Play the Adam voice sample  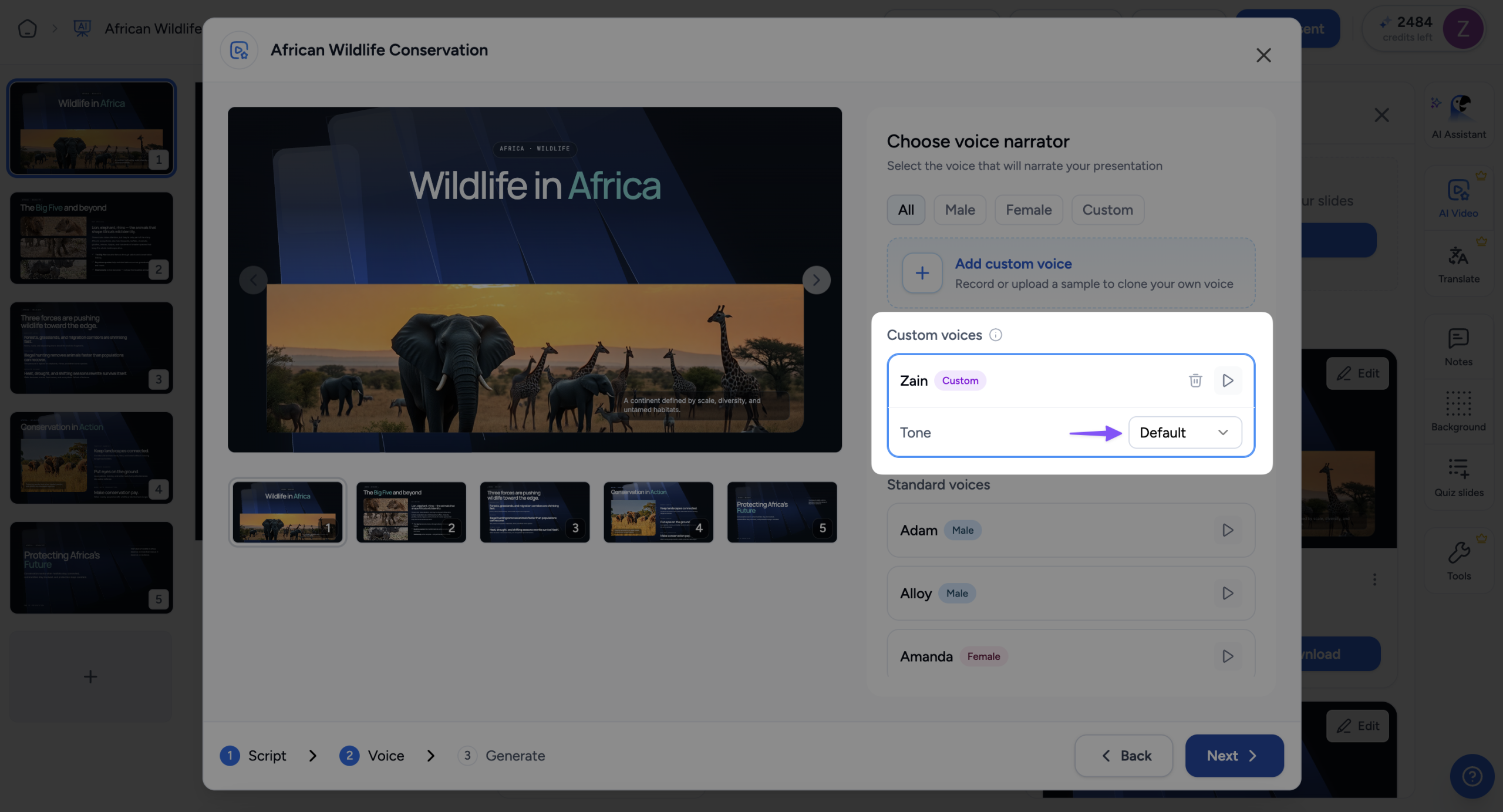tap(1227, 530)
